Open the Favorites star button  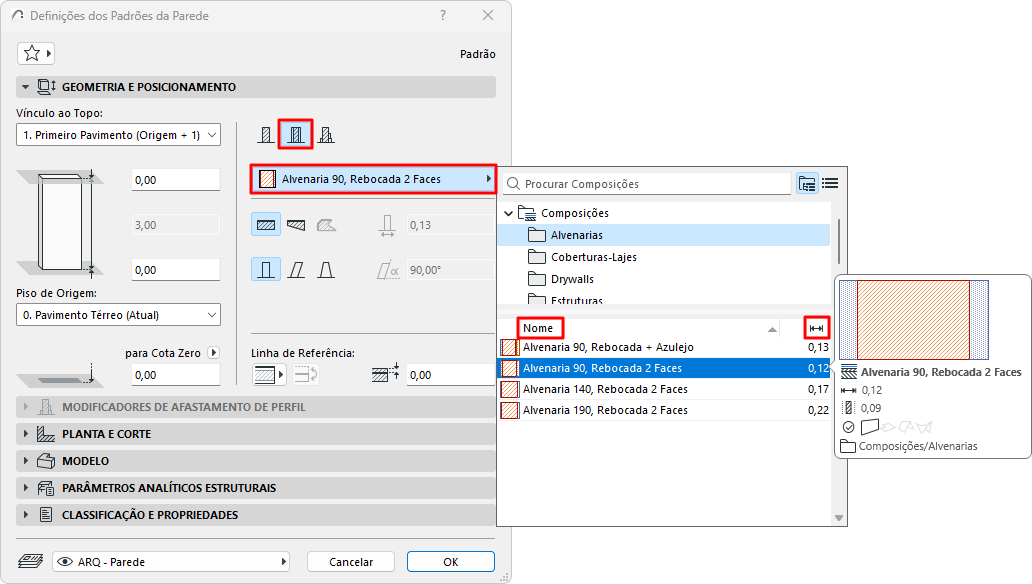click(x=36, y=53)
